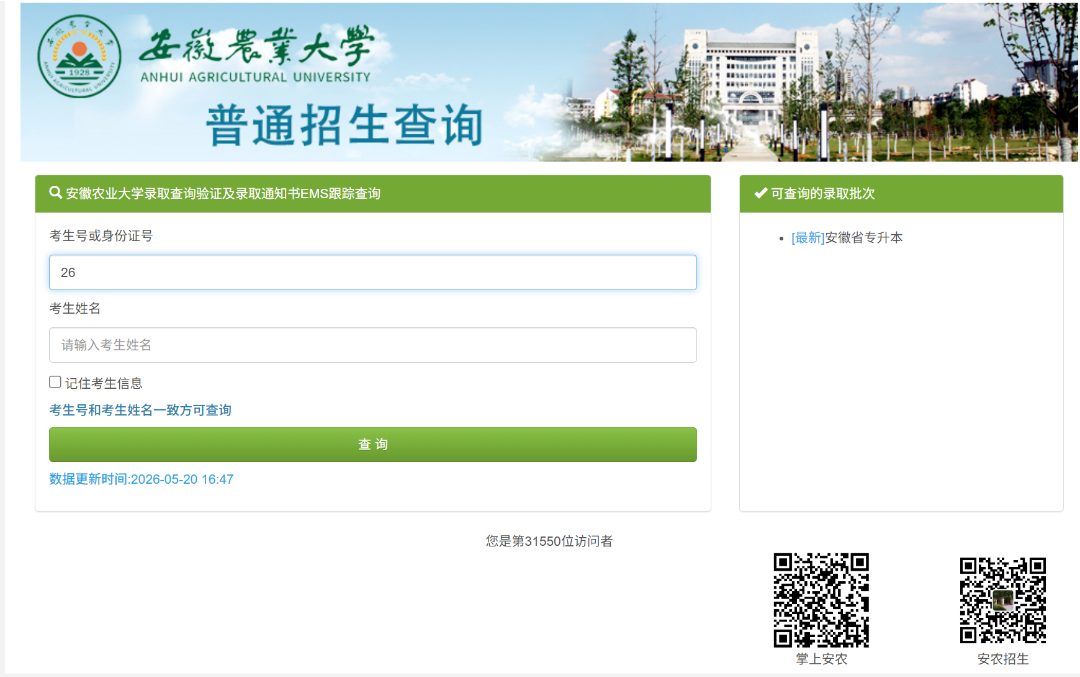Click the 考生姓名 field label
1080x677 pixels.
coord(75,308)
